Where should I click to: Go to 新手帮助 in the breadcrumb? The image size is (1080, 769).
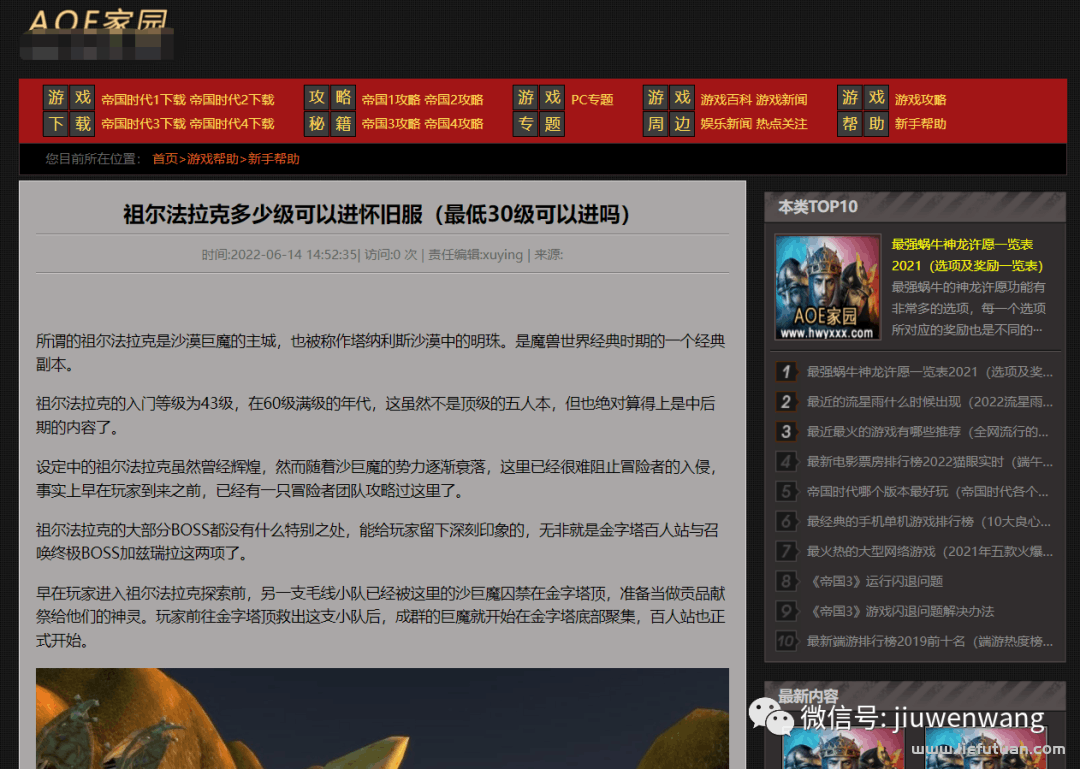coord(273,159)
